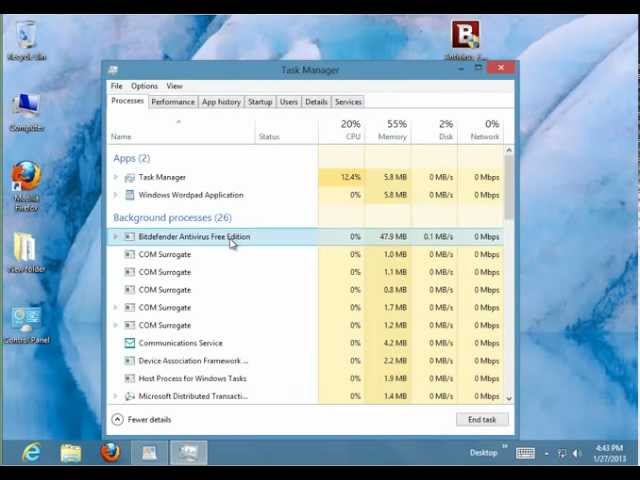
Task: Switch to the App history tab
Action: pos(221,102)
